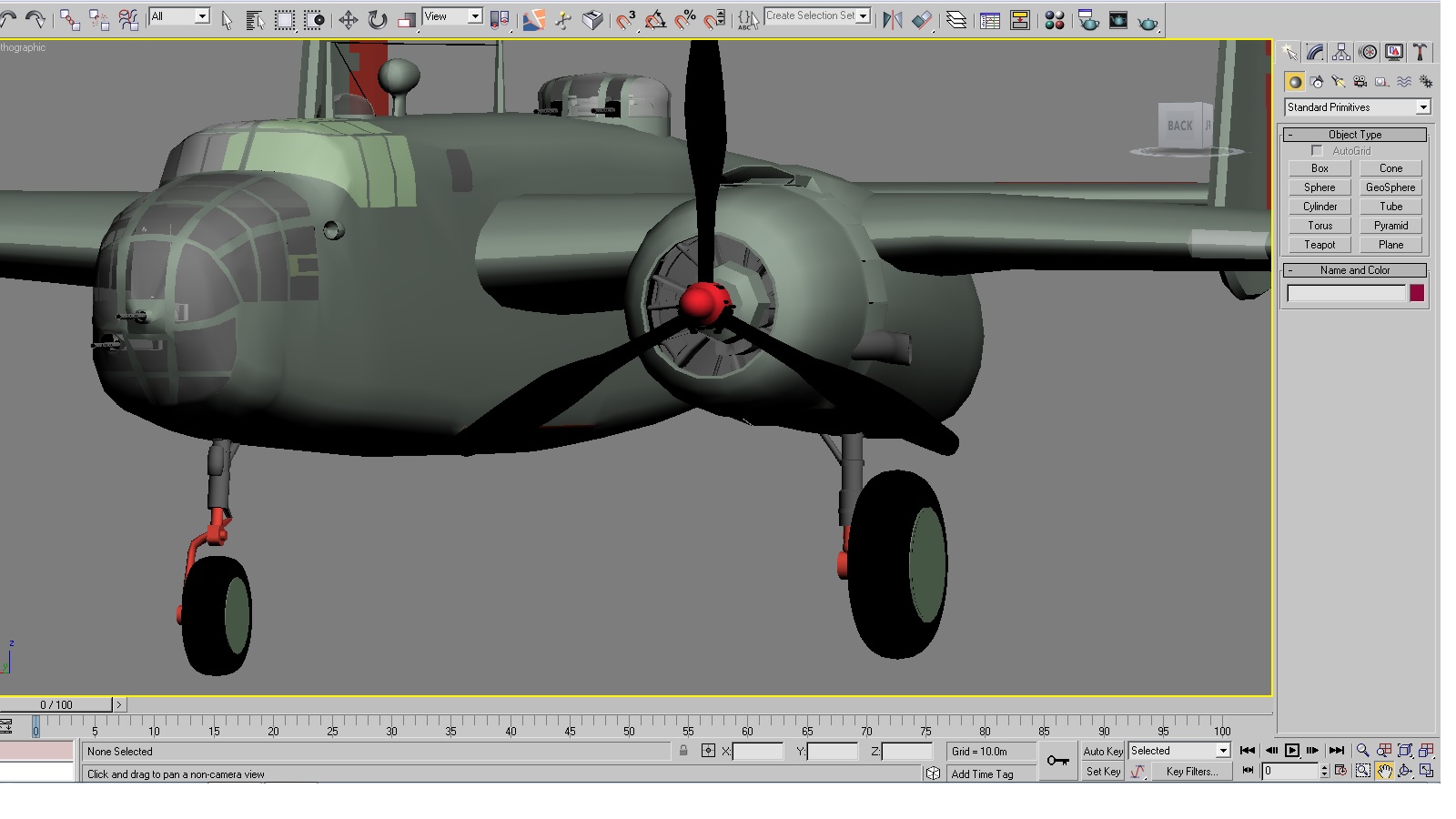Click the Quick Render teapot icon
The width and height of the screenshot is (1456, 819).
[1148, 20]
